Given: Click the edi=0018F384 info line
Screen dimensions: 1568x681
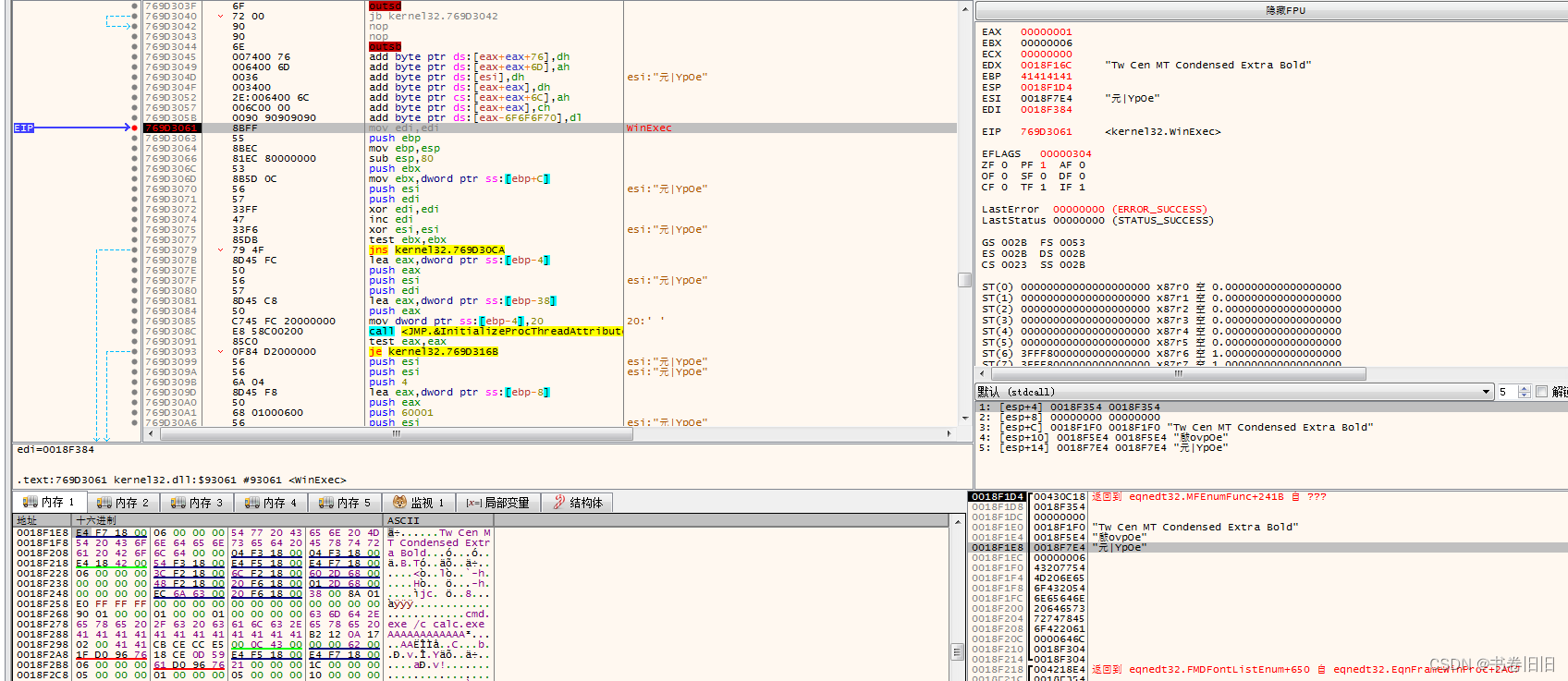Looking at the screenshot, I should [x=55, y=450].
